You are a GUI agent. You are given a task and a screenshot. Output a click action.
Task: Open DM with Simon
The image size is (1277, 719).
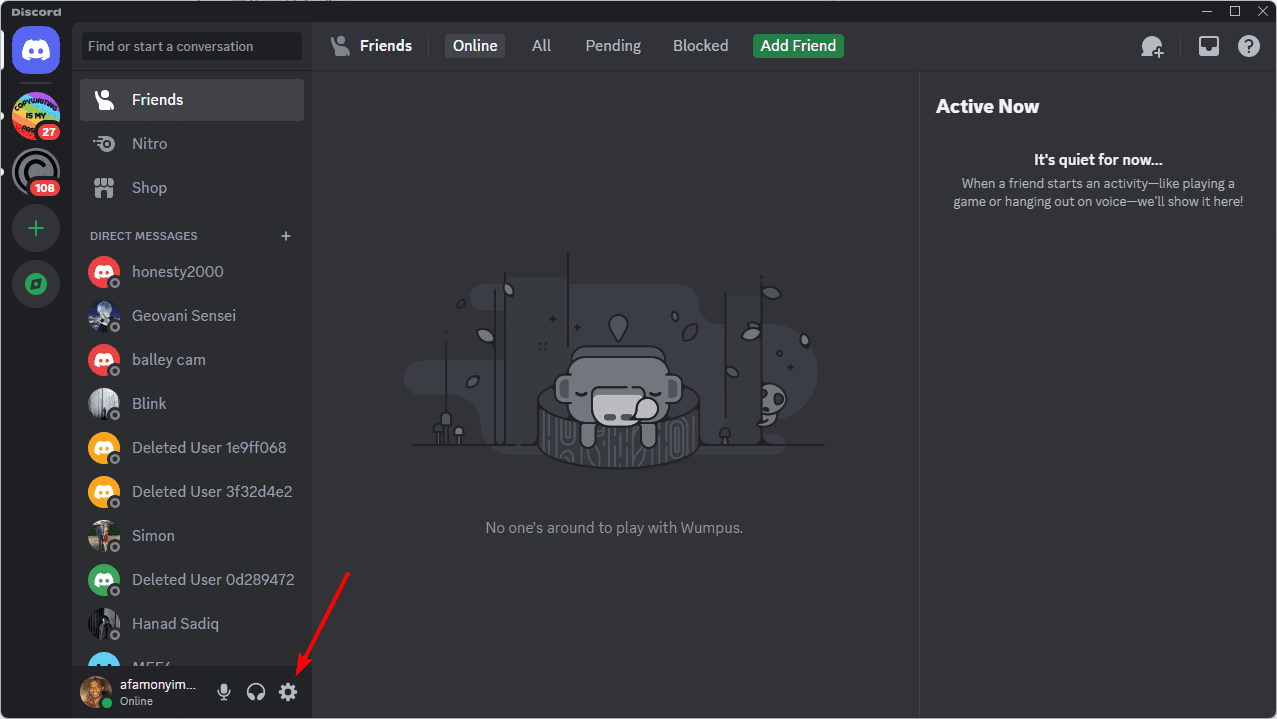pos(192,536)
